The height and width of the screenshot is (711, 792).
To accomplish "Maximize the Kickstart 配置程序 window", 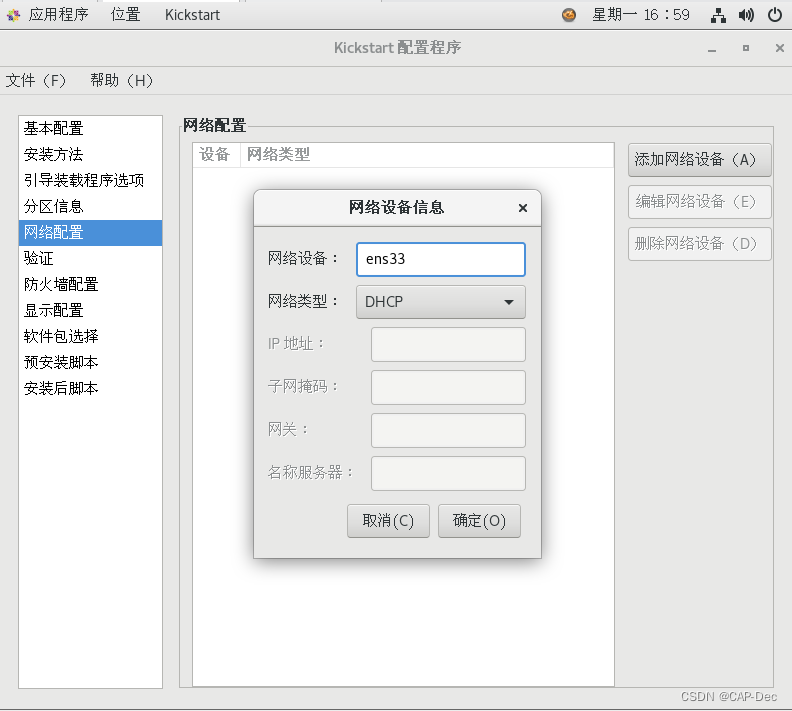I will pos(746,48).
